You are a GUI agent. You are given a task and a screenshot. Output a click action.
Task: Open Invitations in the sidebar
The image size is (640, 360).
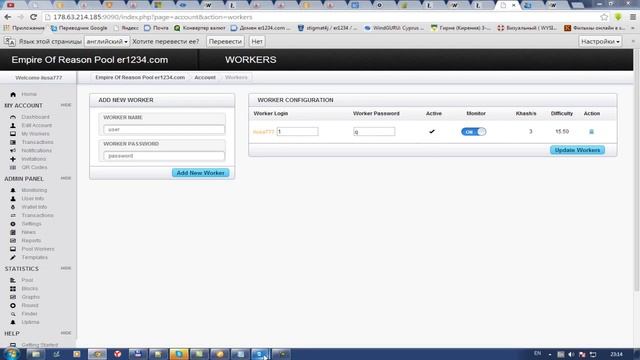33,159
